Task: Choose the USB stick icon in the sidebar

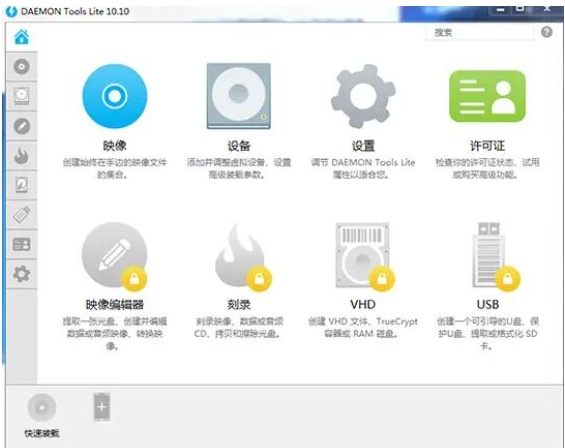Action: tap(22, 215)
